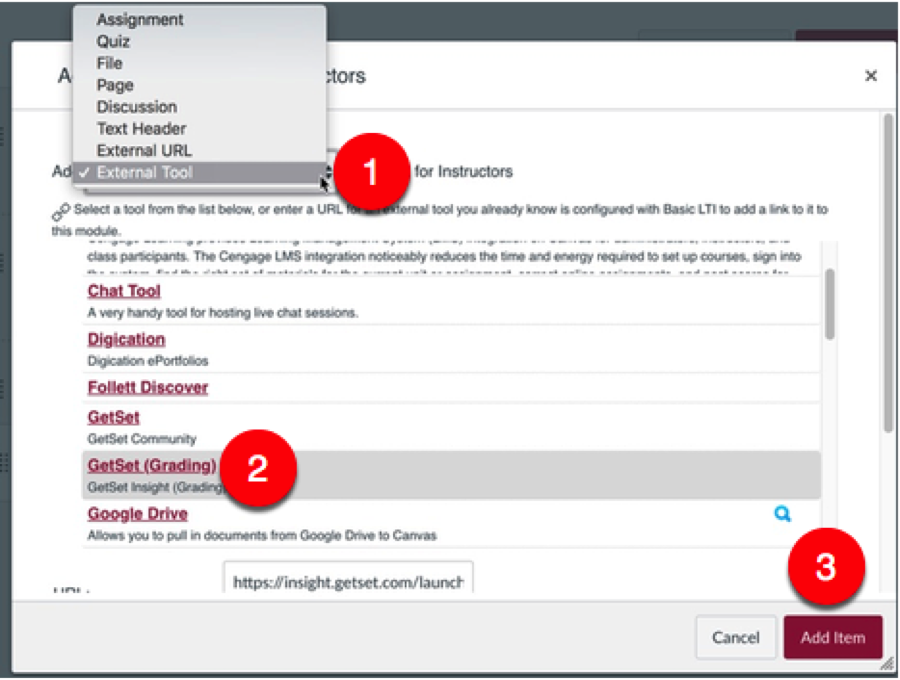Confirm the checked External Tool option

click(x=145, y=171)
